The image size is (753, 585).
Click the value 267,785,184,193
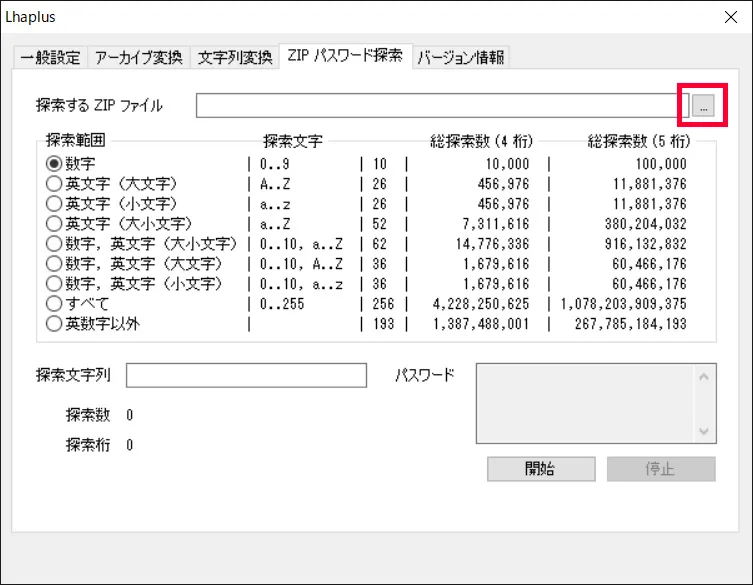pos(631,324)
